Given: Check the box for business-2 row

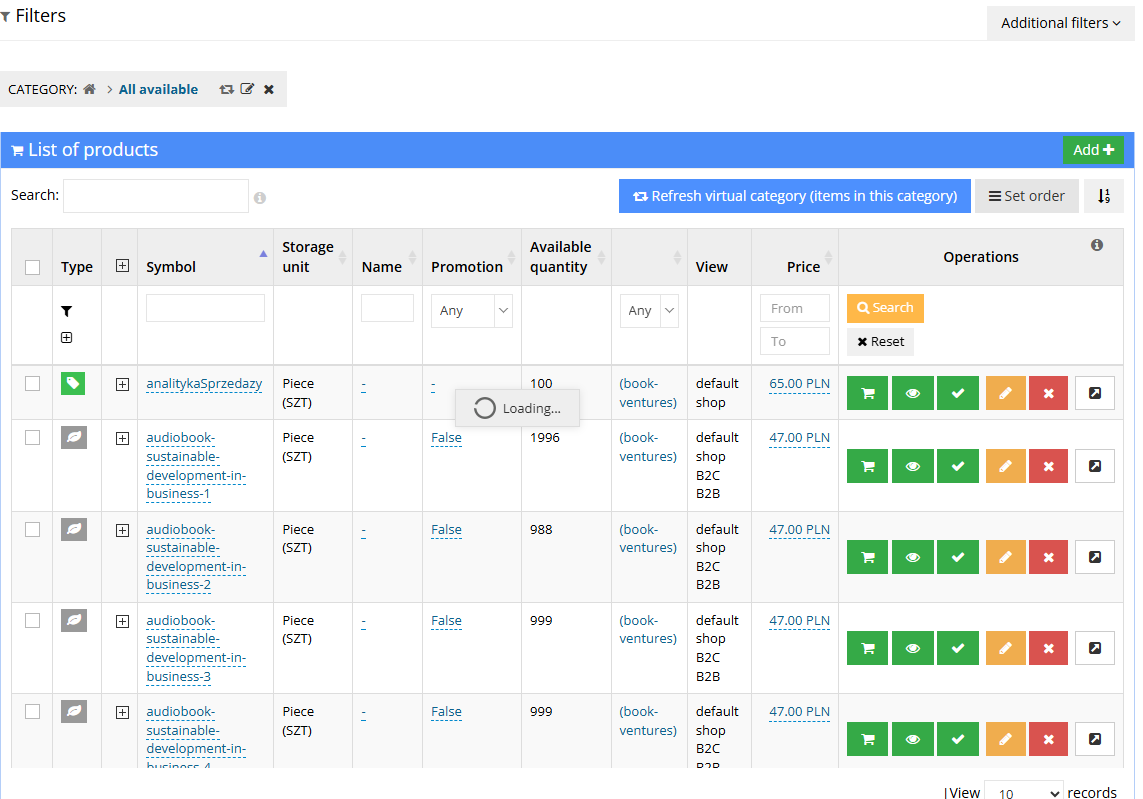Looking at the screenshot, I should click(32, 529).
